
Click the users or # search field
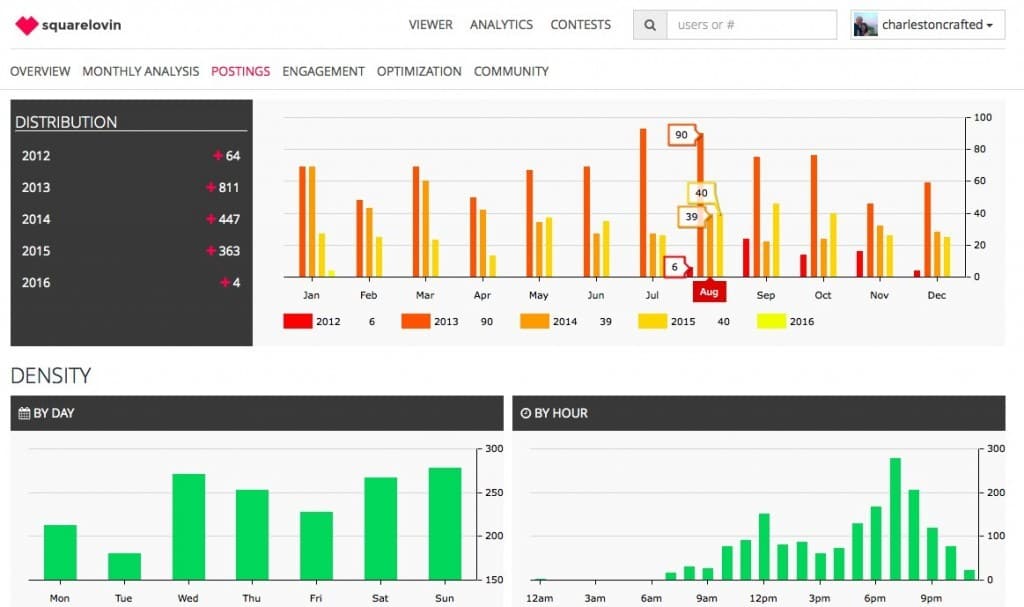[751, 25]
